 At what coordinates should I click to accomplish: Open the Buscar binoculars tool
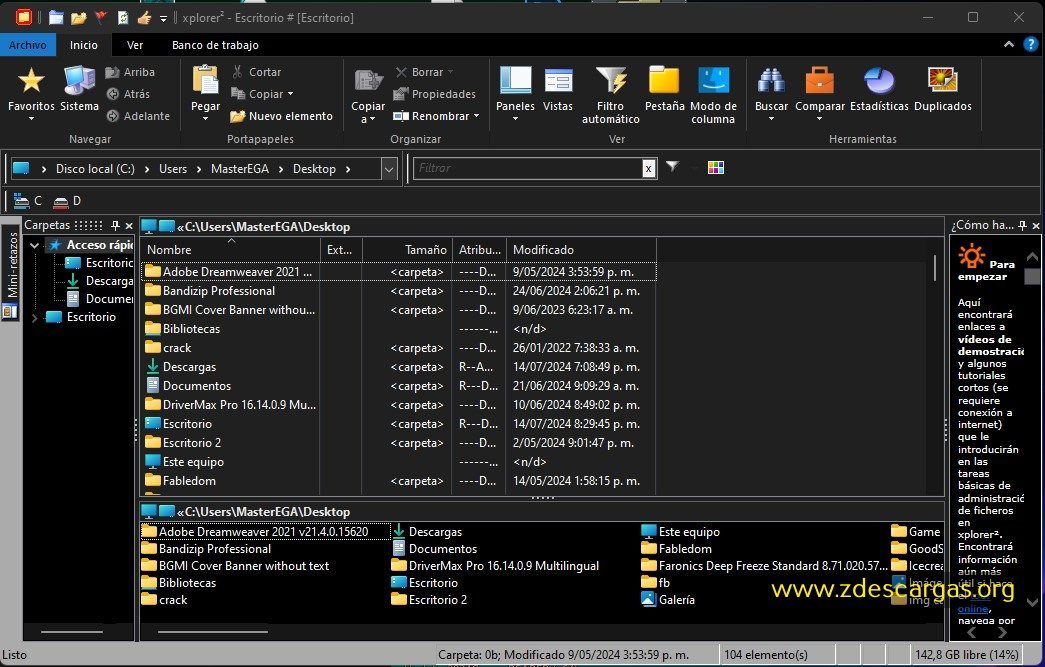(x=771, y=92)
